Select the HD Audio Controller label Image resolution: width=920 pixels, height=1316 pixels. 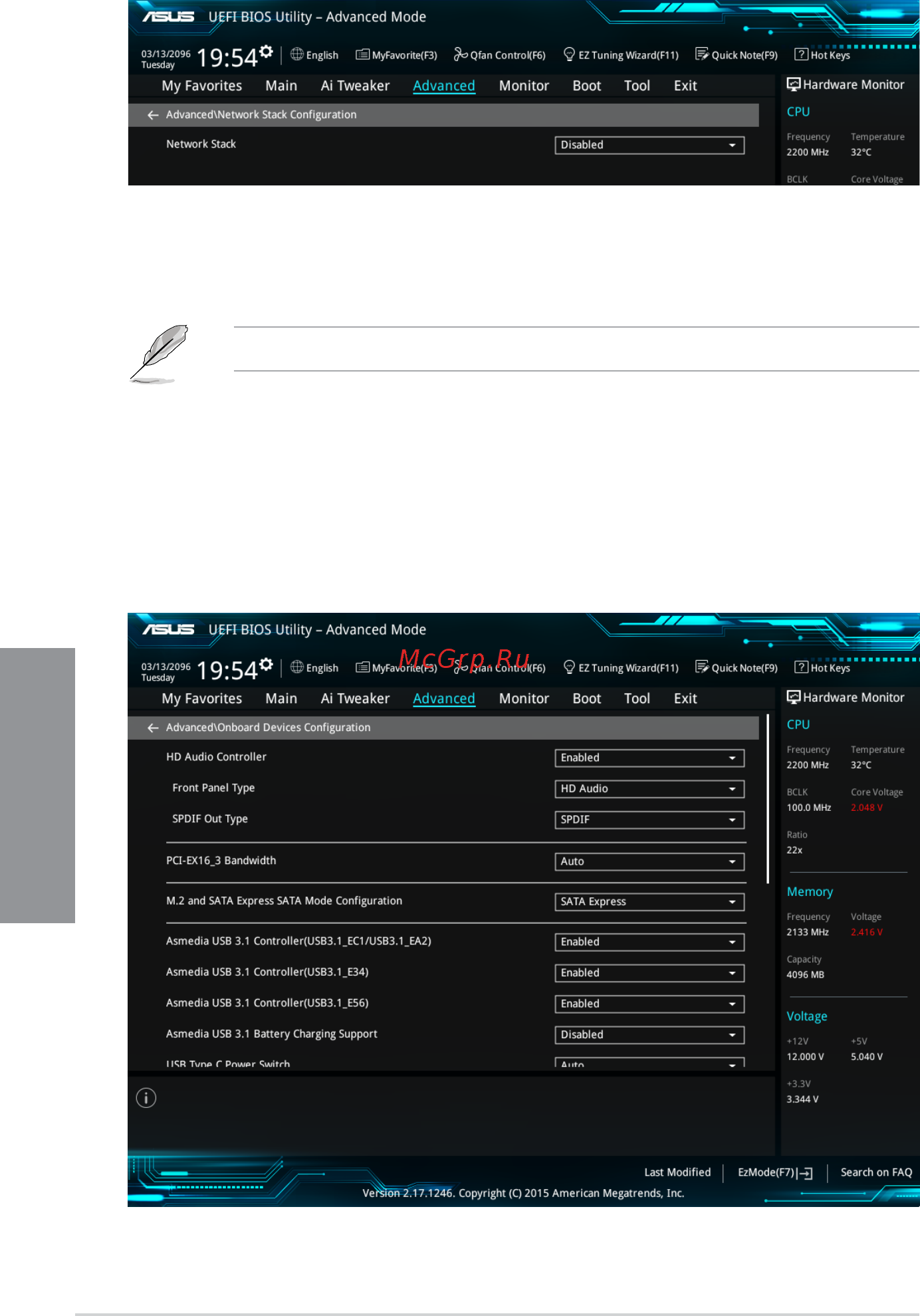tap(216, 757)
